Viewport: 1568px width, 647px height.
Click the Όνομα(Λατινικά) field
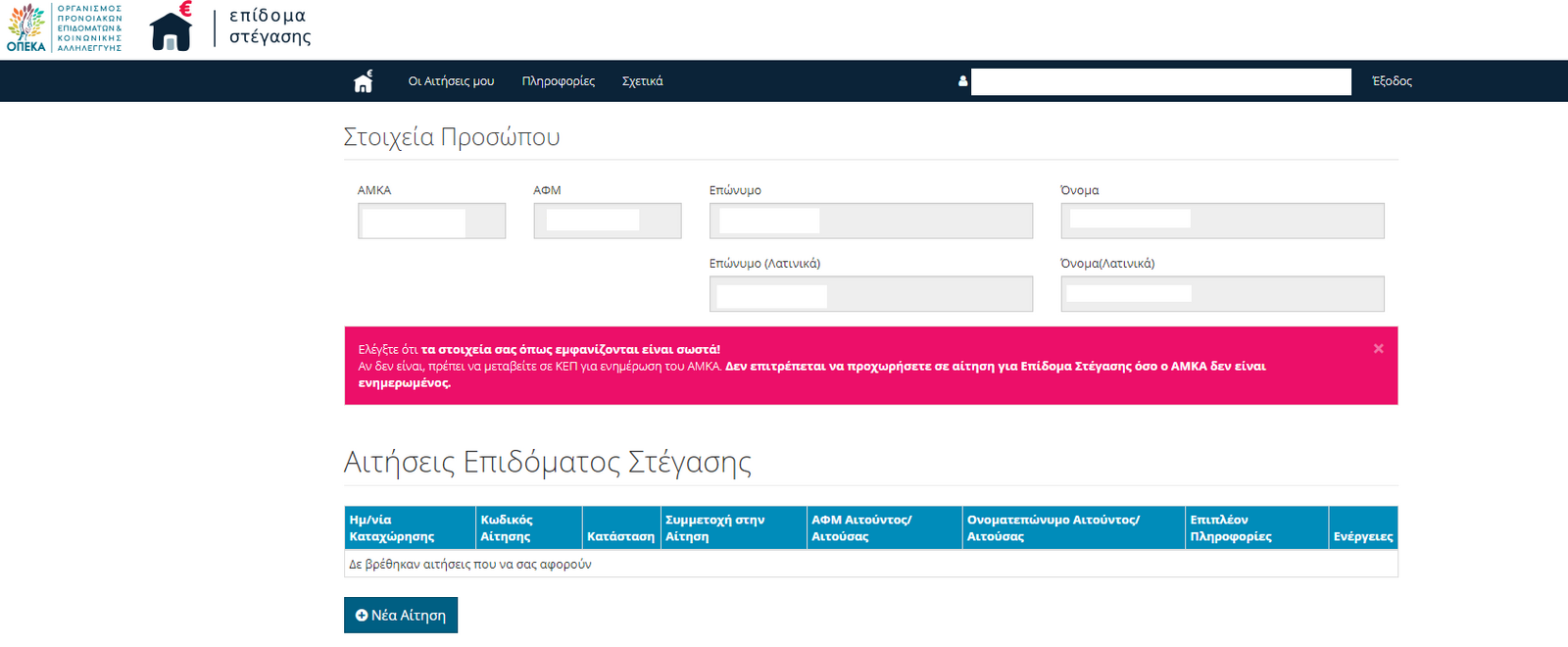(1221, 294)
